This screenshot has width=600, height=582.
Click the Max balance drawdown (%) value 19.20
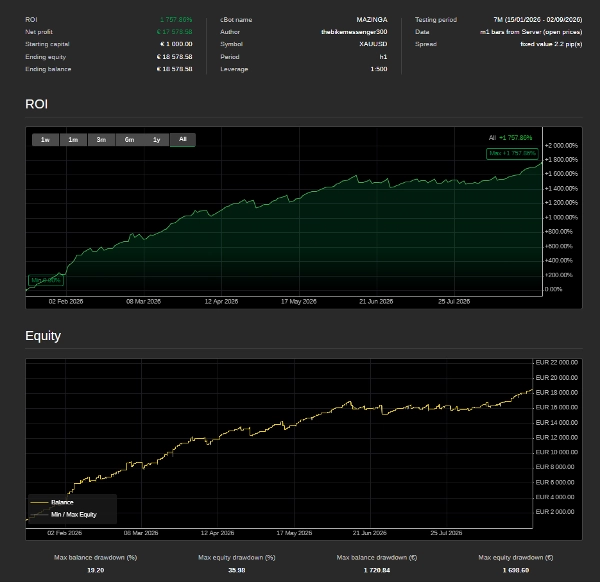pos(96,570)
